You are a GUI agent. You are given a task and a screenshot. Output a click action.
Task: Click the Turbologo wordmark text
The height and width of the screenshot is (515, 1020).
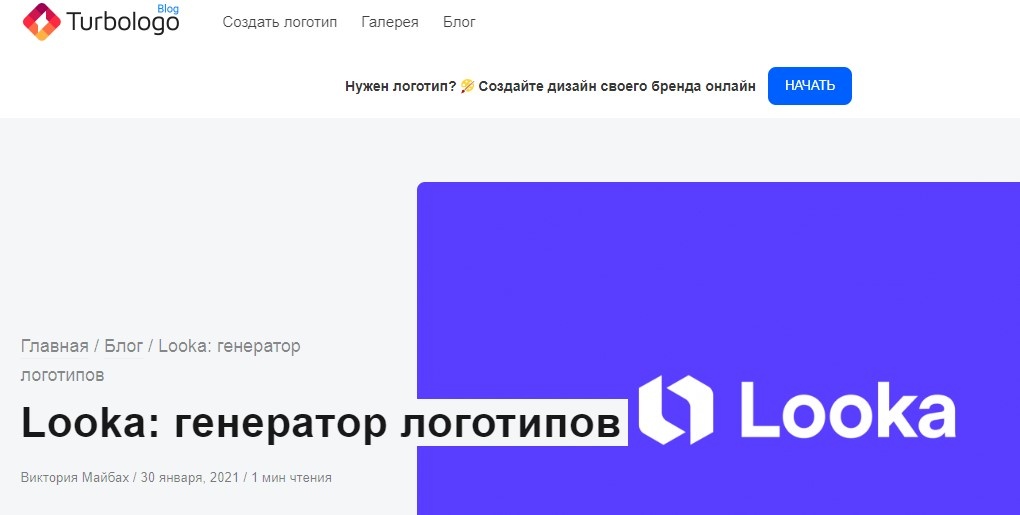click(x=122, y=23)
